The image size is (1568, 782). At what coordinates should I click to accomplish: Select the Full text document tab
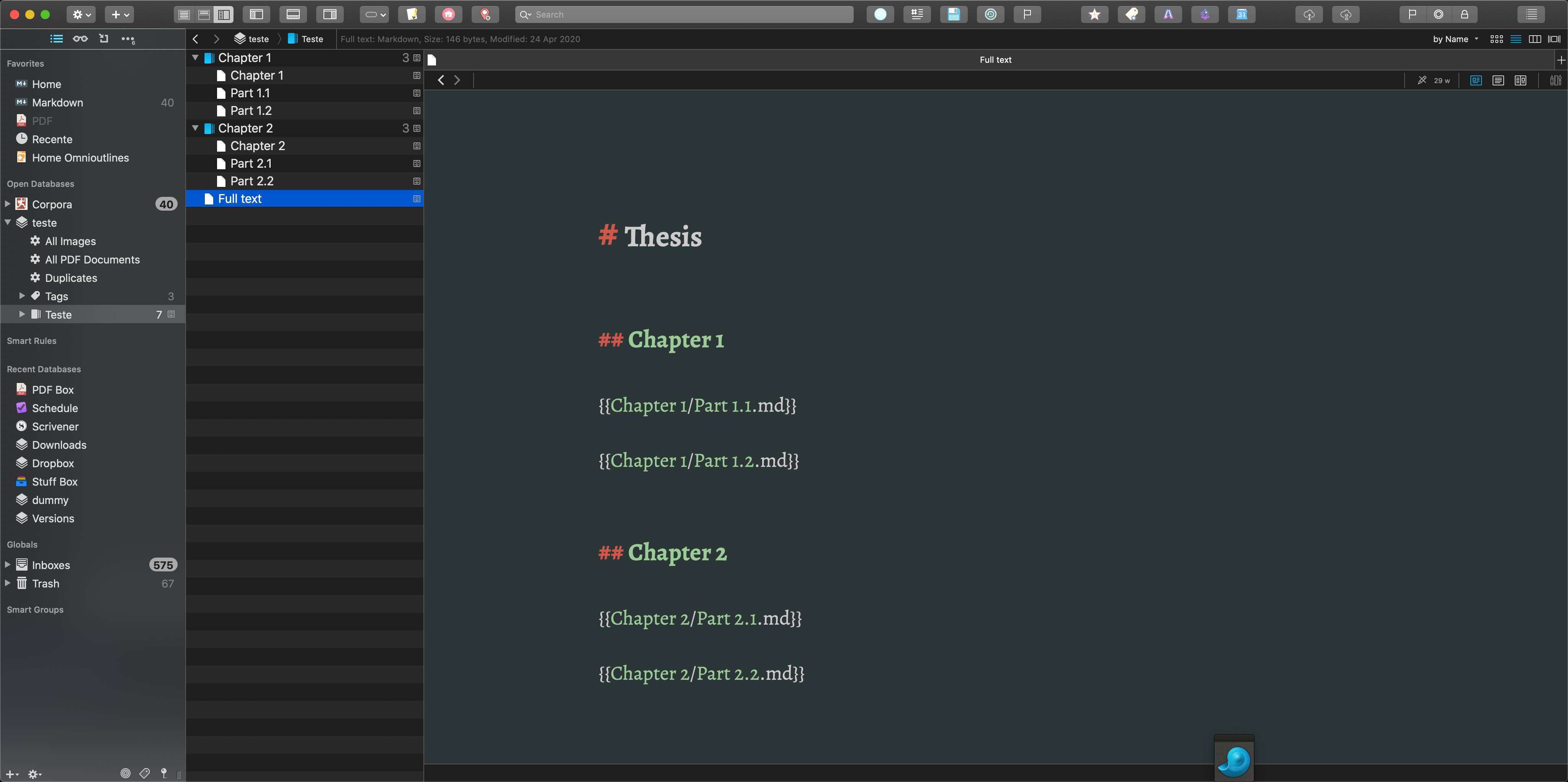pos(995,60)
